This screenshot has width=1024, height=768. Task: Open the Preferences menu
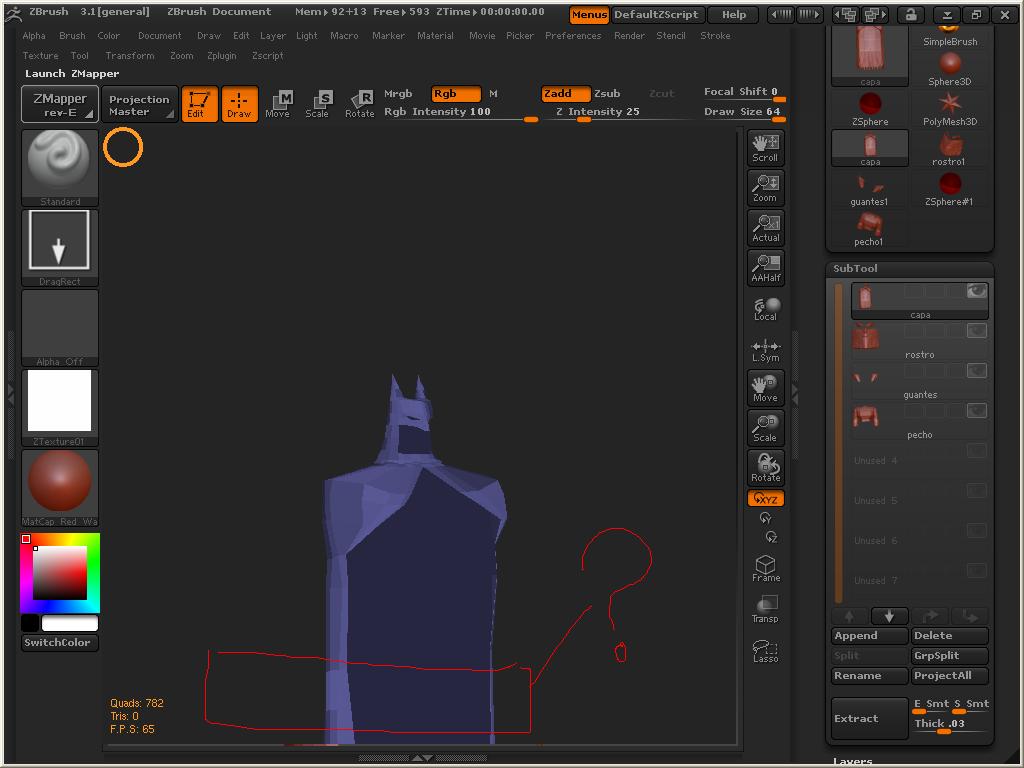[x=573, y=36]
